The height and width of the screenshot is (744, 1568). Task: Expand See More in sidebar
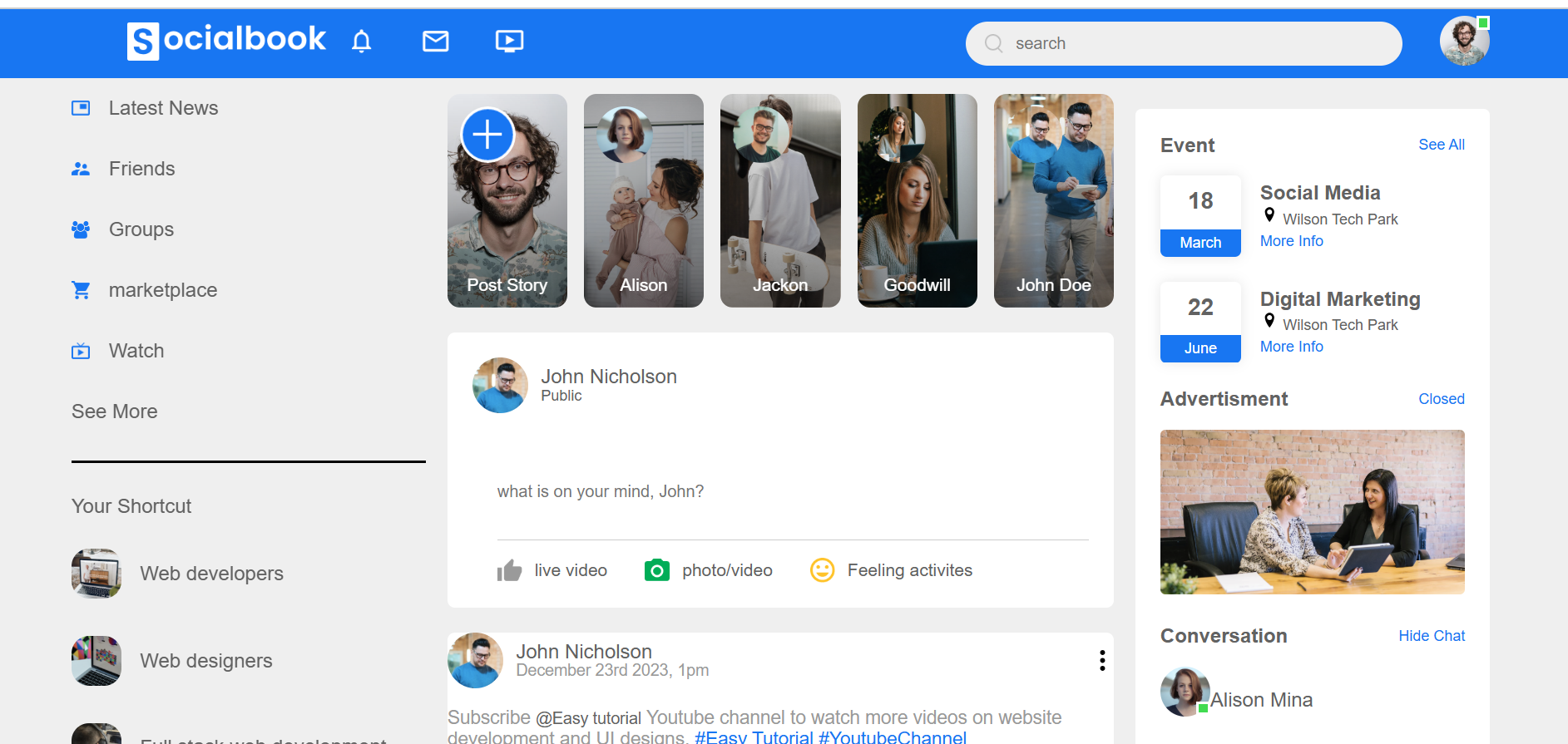click(x=115, y=411)
